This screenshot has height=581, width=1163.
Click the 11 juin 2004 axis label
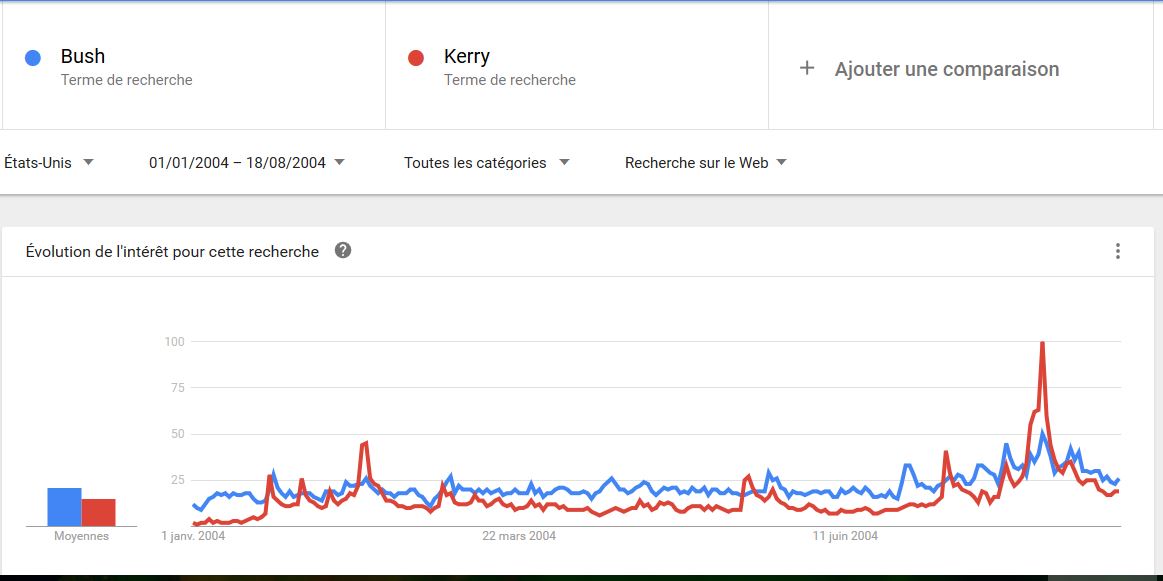pyautogui.click(x=845, y=536)
